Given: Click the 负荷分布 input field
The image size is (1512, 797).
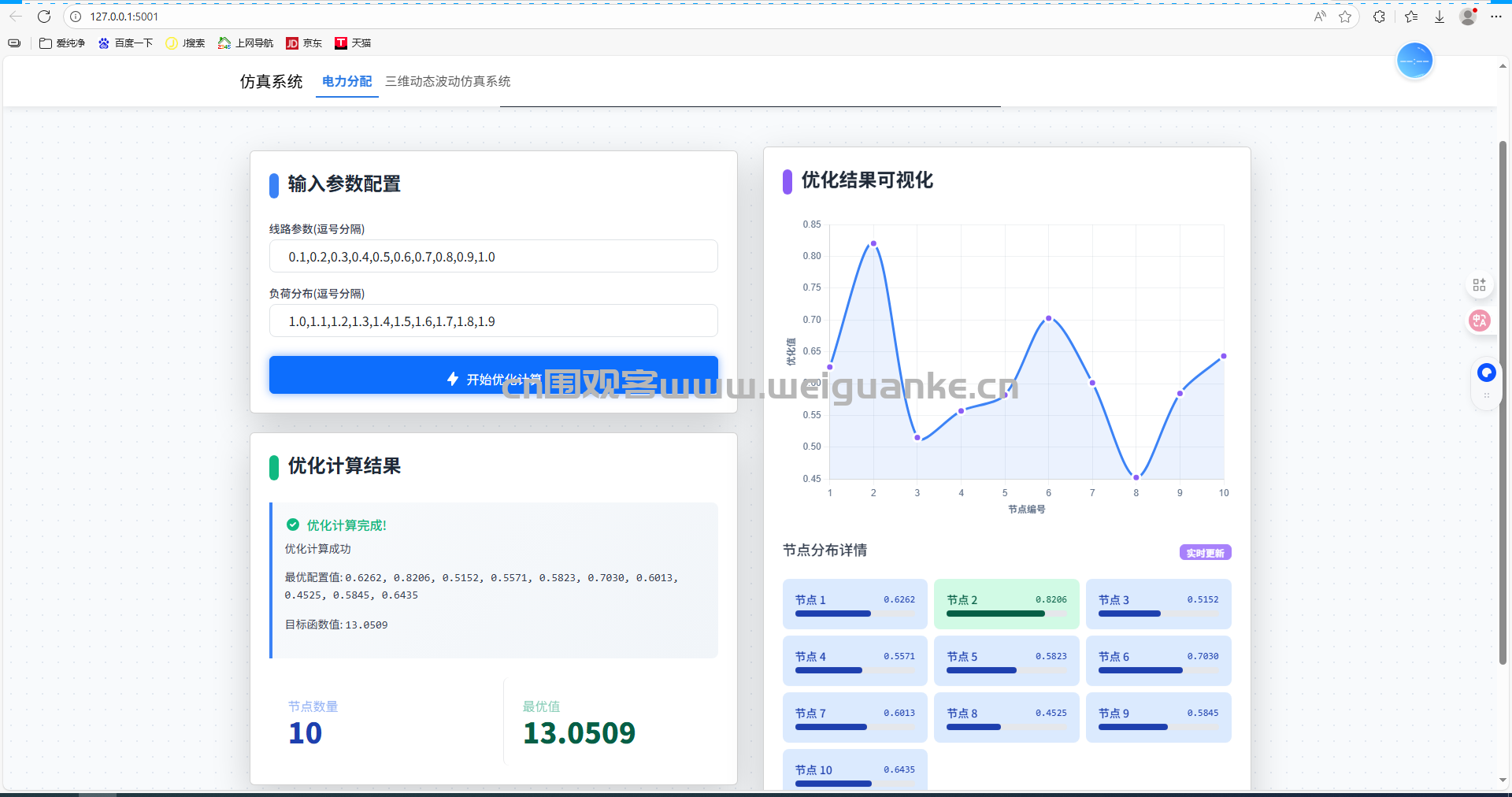Looking at the screenshot, I should 493,321.
